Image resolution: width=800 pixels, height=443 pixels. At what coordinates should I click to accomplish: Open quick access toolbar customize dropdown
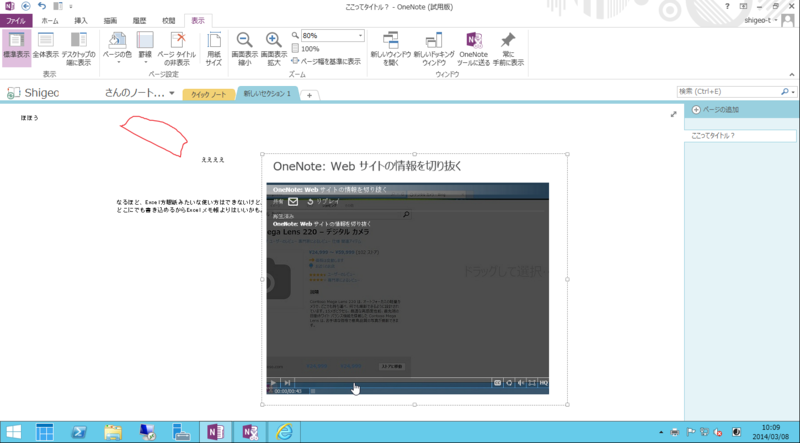click(x=70, y=7)
